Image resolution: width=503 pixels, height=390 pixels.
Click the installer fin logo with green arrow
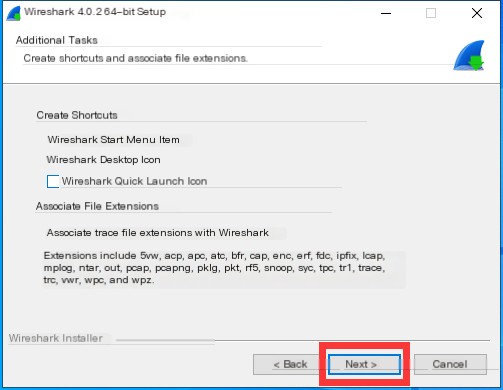point(469,56)
